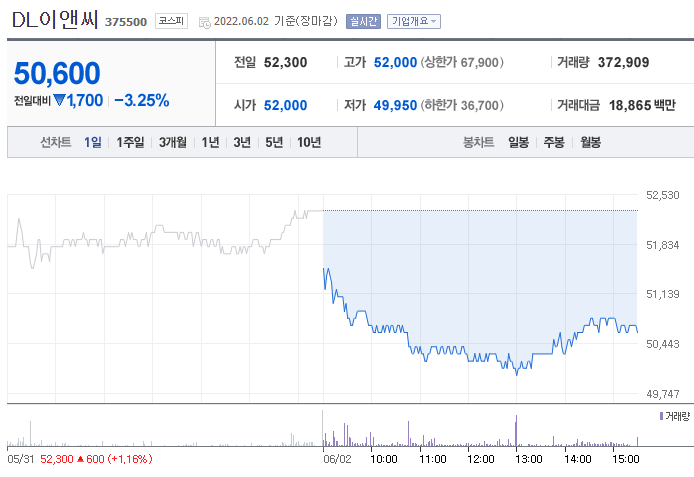The image size is (694, 477).
Task: Click the down triangle next to 전일대비
Action: click(x=59, y=100)
